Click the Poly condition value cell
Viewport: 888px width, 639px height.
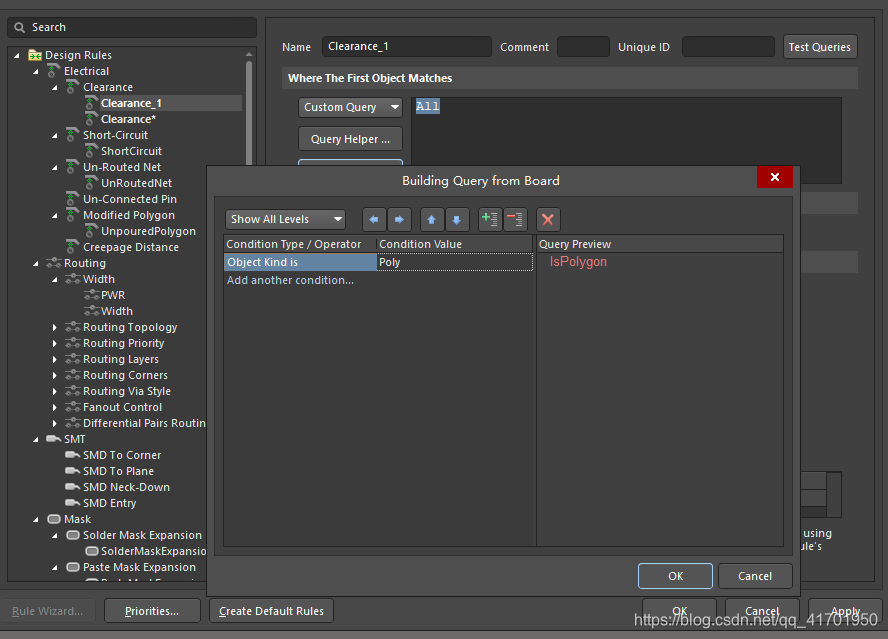(454, 262)
